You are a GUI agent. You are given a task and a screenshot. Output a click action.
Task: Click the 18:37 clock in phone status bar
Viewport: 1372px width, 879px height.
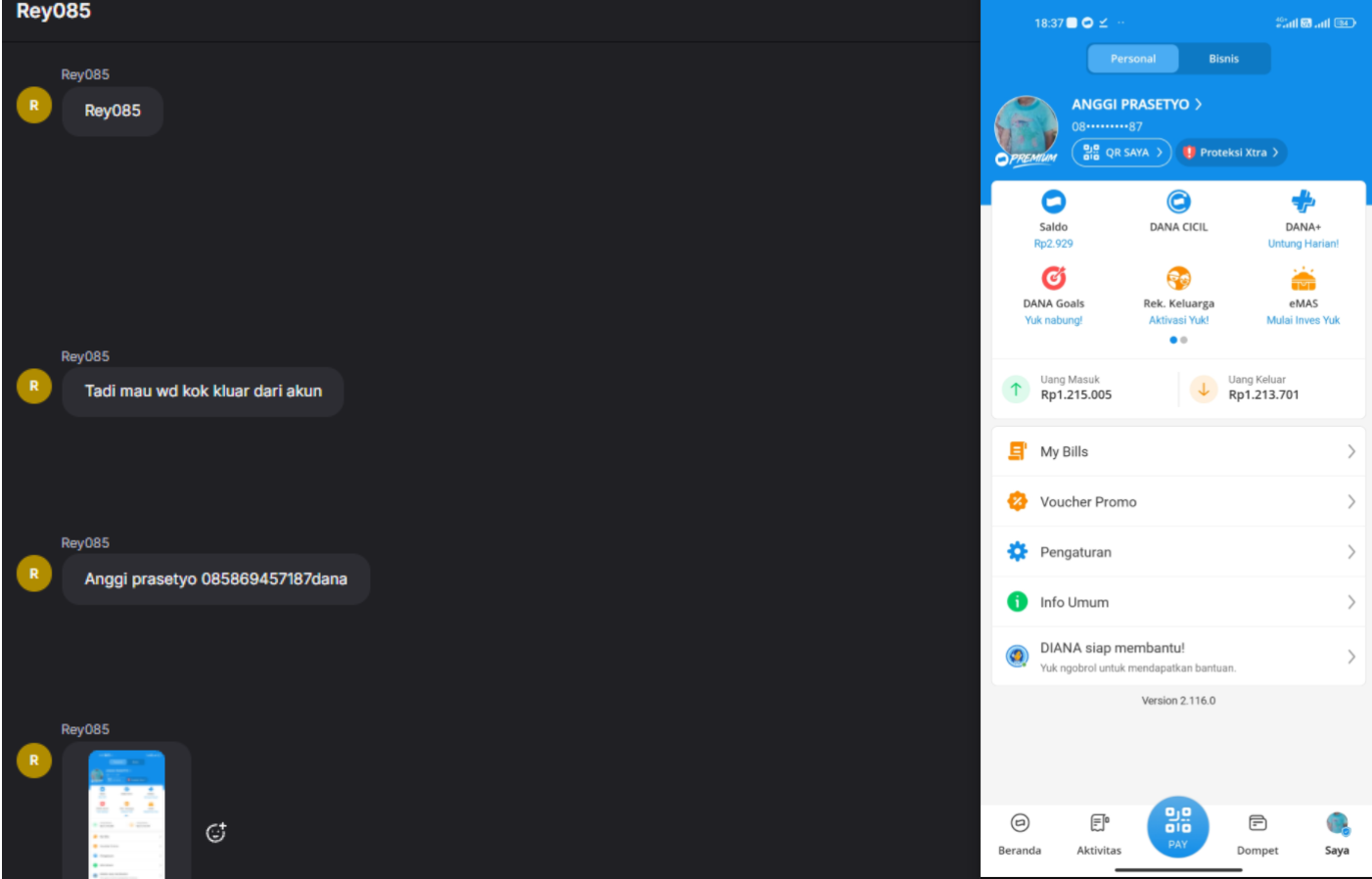pos(1048,23)
